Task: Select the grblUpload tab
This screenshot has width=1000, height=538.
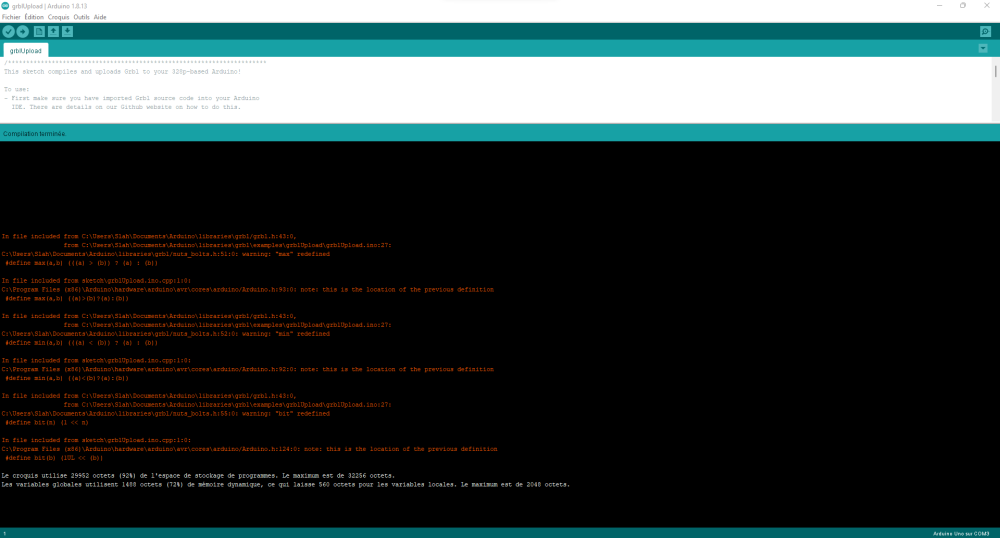Action: [x=26, y=50]
